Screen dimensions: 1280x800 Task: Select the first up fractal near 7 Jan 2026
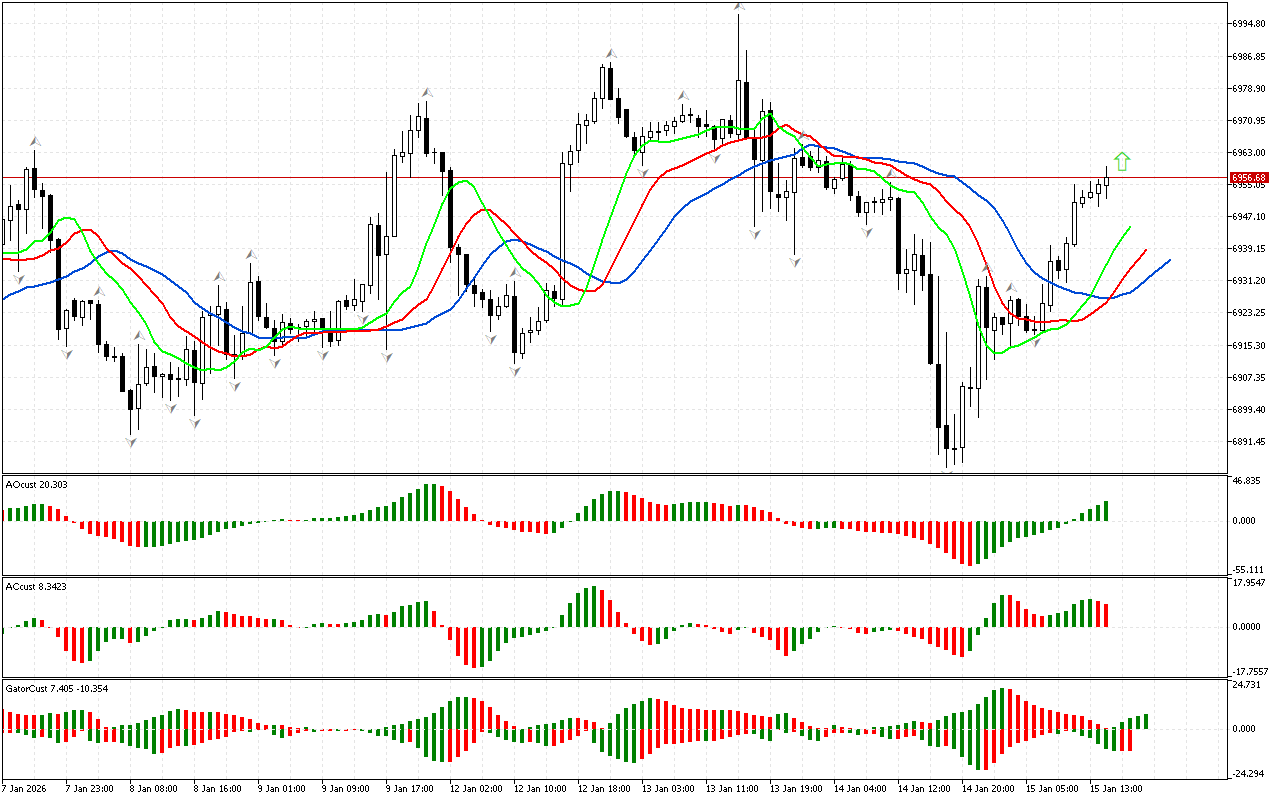[x=35, y=141]
